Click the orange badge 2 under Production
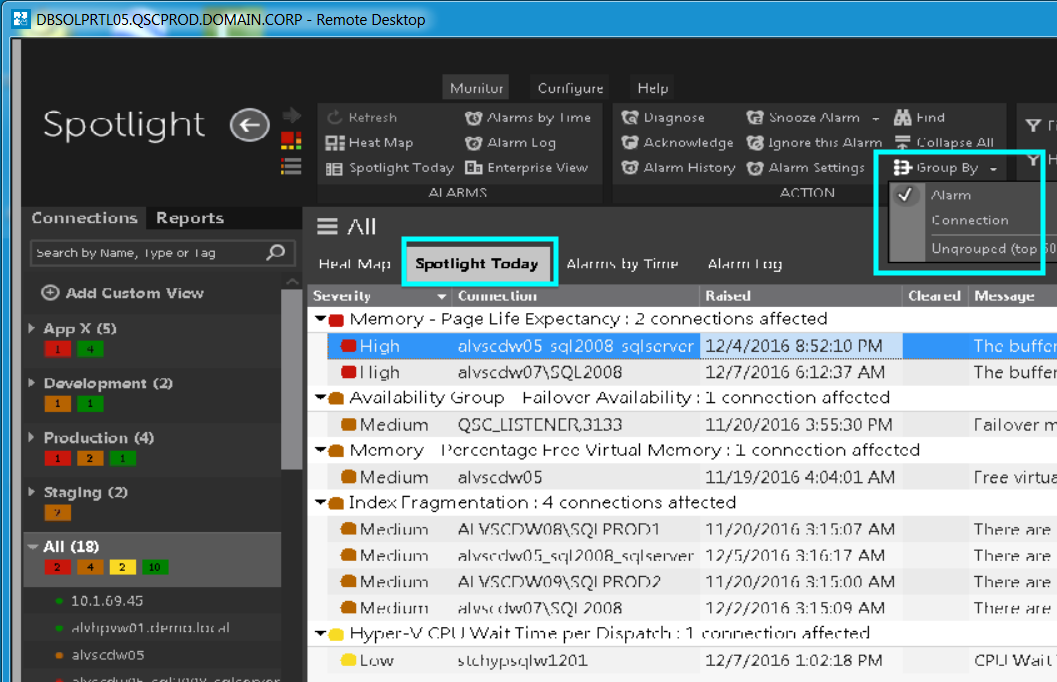Viewport: 1057px width, 682px height. (x=90, y=458)
